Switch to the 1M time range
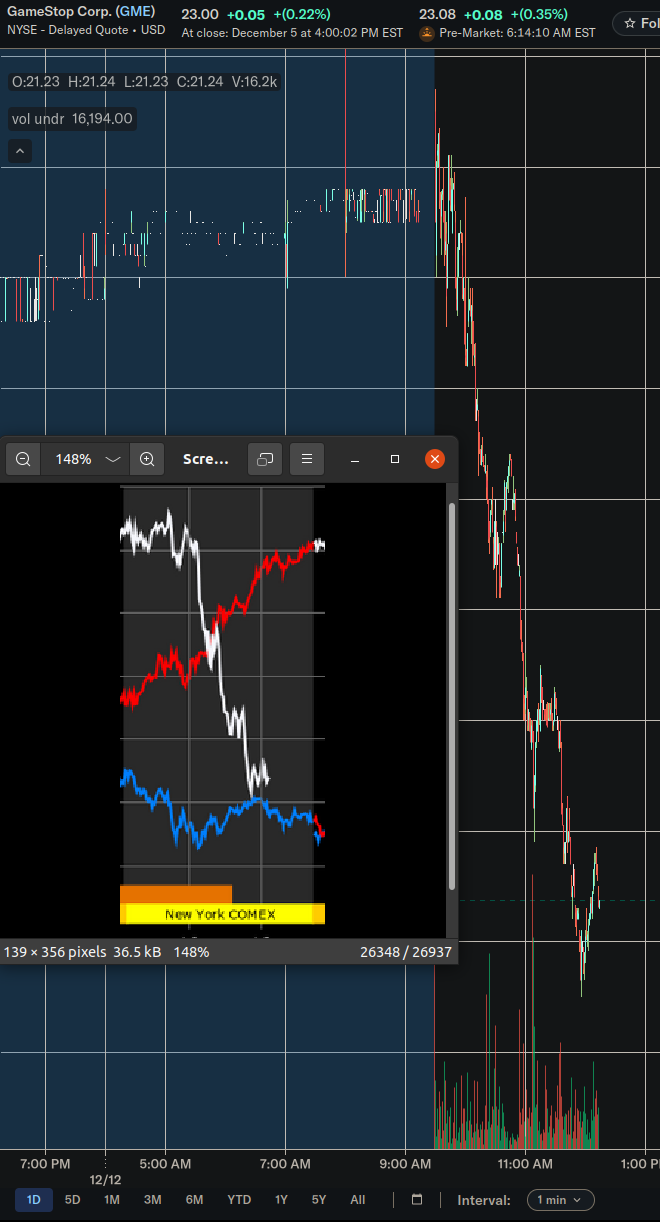 point(112,1200)
